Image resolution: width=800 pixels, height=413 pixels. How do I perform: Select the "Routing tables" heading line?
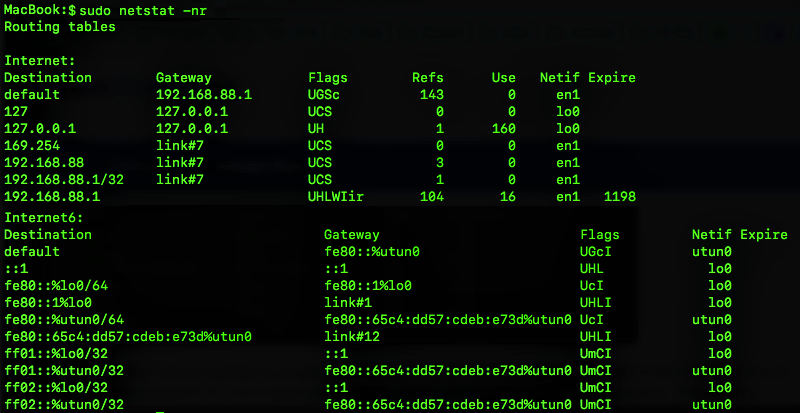pos(59,26)
